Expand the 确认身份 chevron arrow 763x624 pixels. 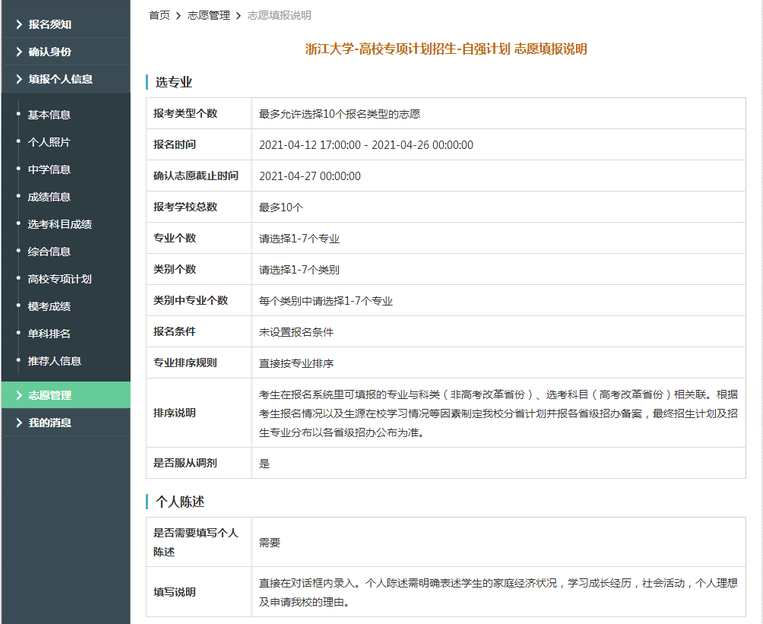tap(19, 52)
